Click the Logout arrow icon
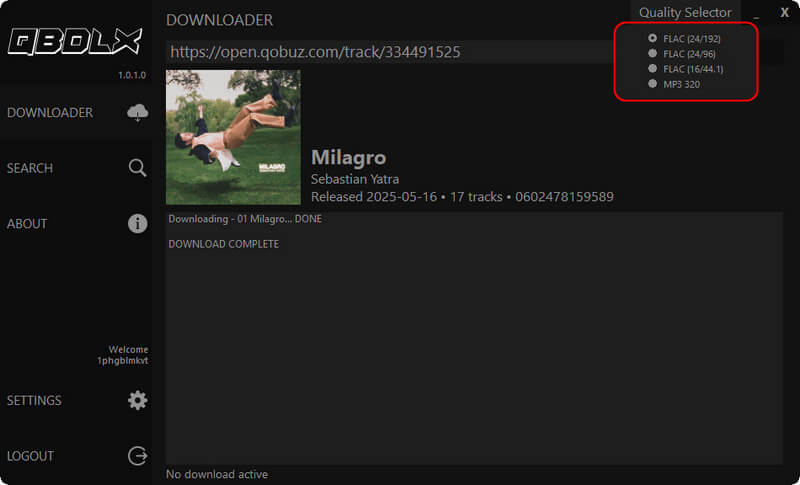Image resolution: width=800 pixels, height=485 pixels. [x=137, y=456]
